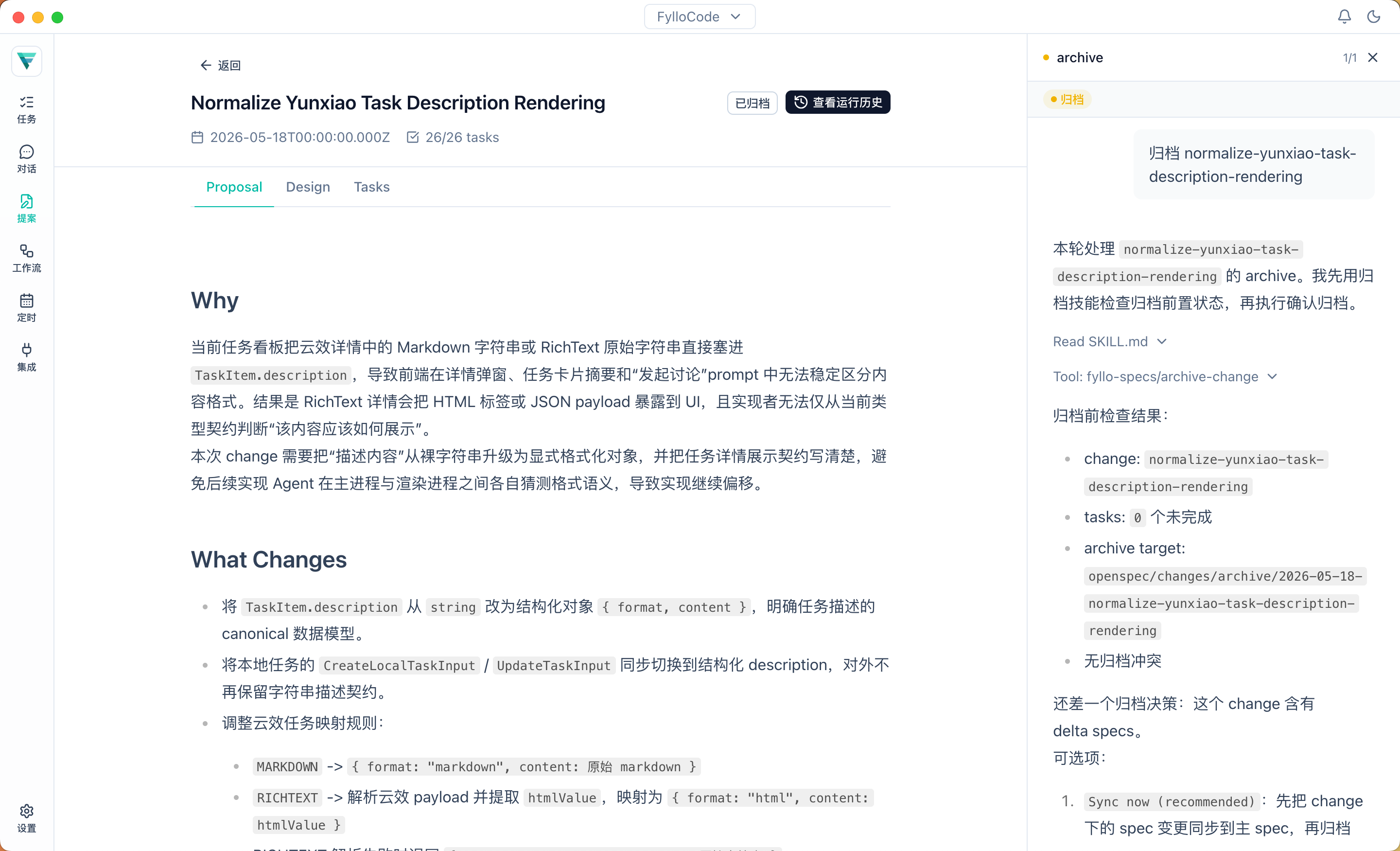1400x851 pixels.
Task: Go back with the 返回 arrow
Action: pyautogui.click(x=221, y=65)
